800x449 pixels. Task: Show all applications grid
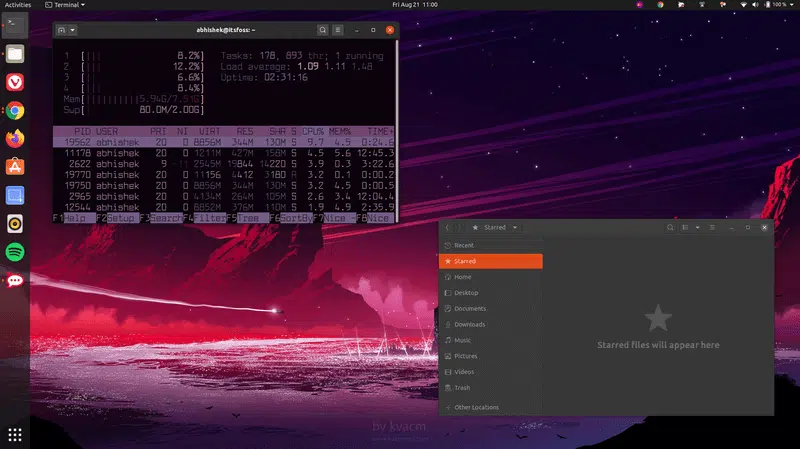tap(15, 435)
